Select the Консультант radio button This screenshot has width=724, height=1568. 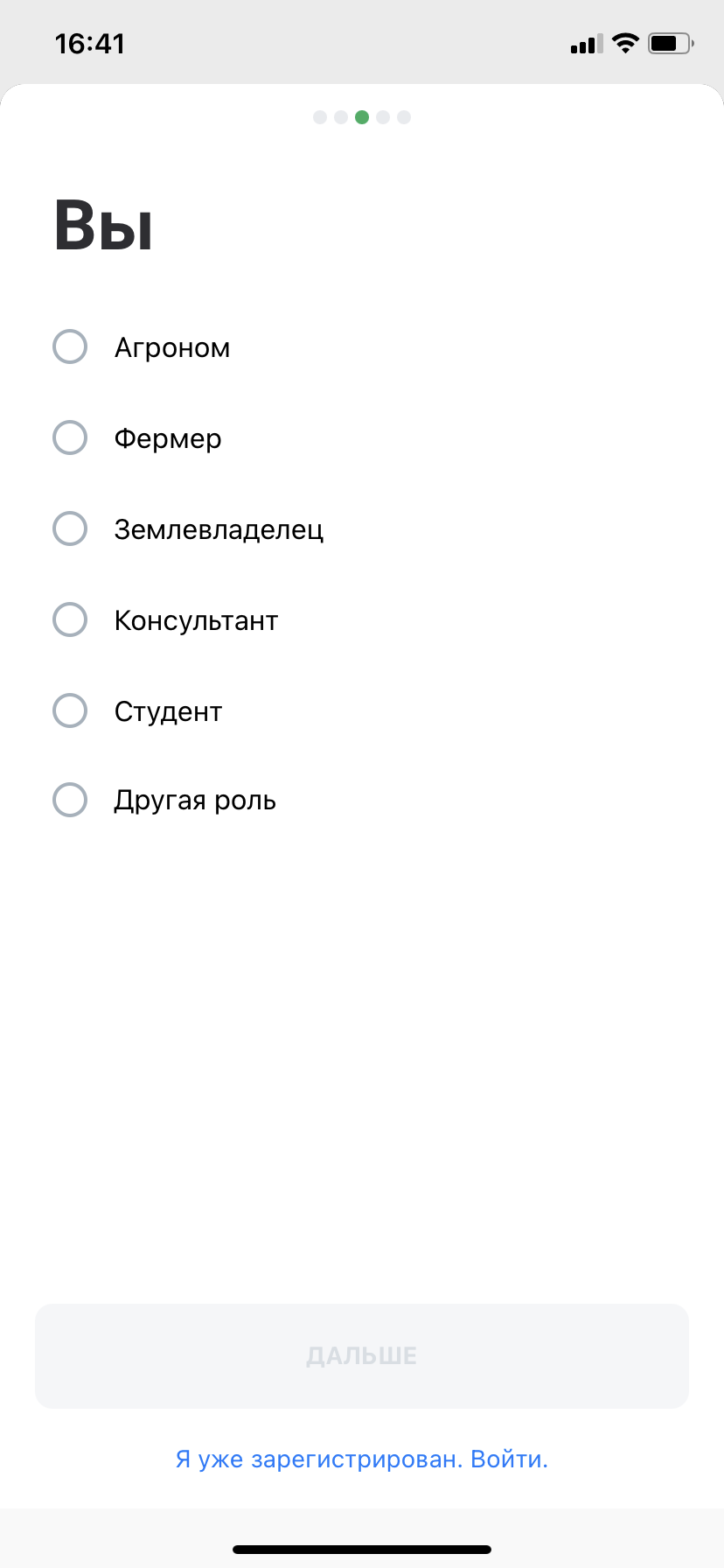click(x=70, y=619)
